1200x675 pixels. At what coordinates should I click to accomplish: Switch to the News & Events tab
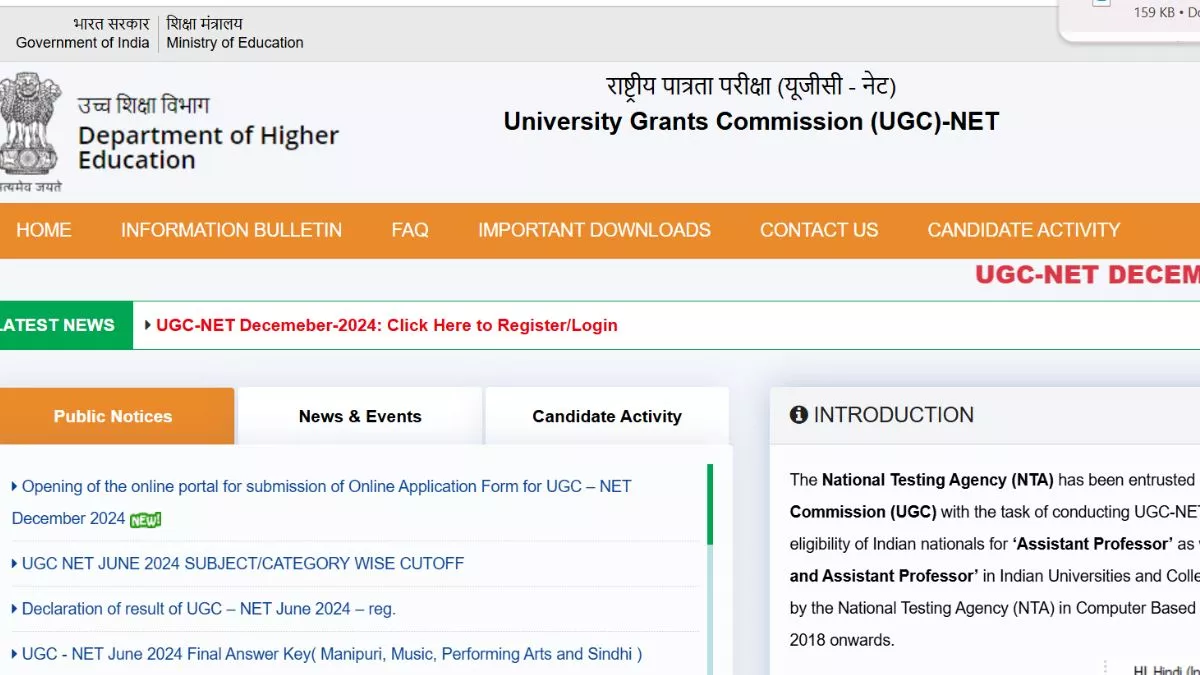click(x=360, y=416)
